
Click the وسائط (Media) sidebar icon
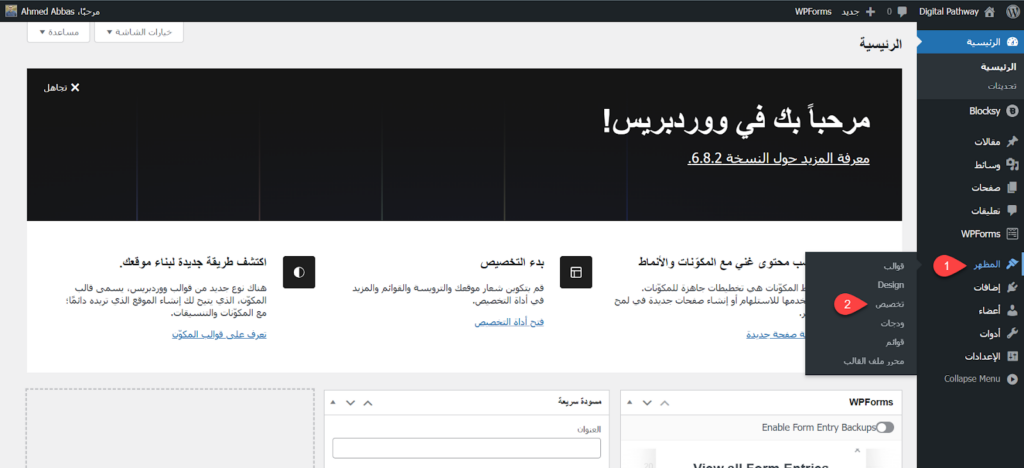tap(1012, 164)
